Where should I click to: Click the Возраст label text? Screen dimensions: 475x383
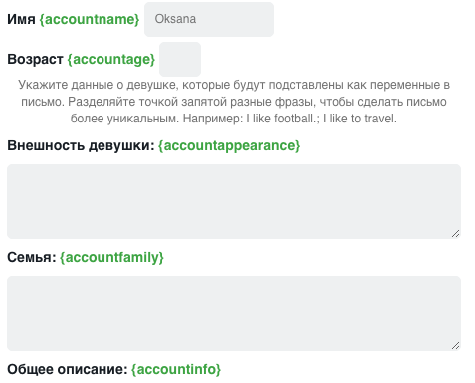[x=35, y=59]
